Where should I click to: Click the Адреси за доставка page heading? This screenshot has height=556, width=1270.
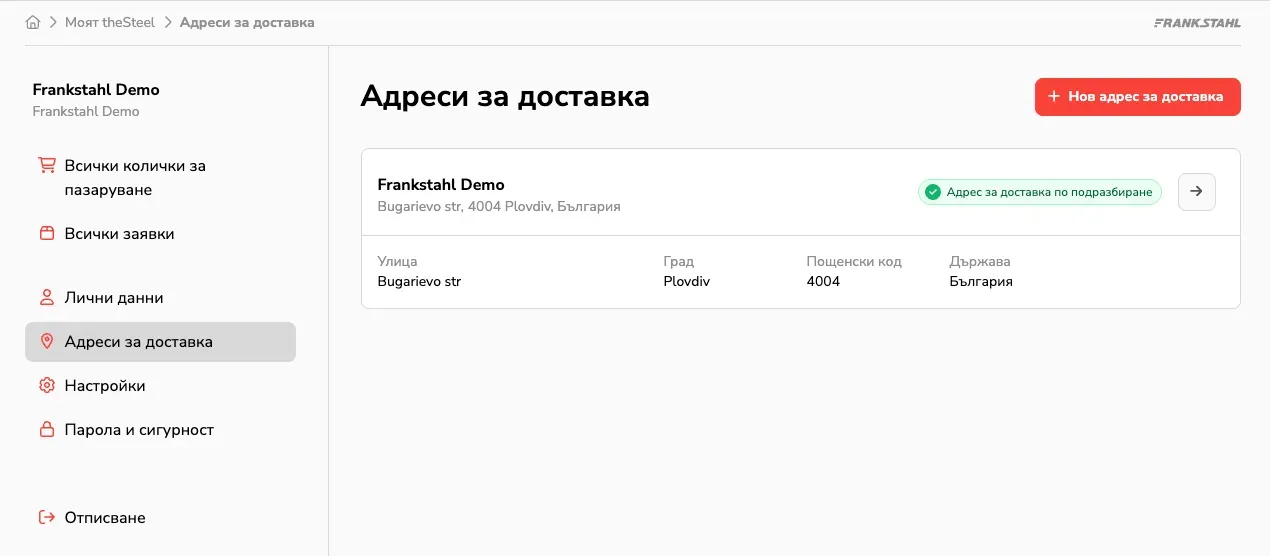pos(505,97)
